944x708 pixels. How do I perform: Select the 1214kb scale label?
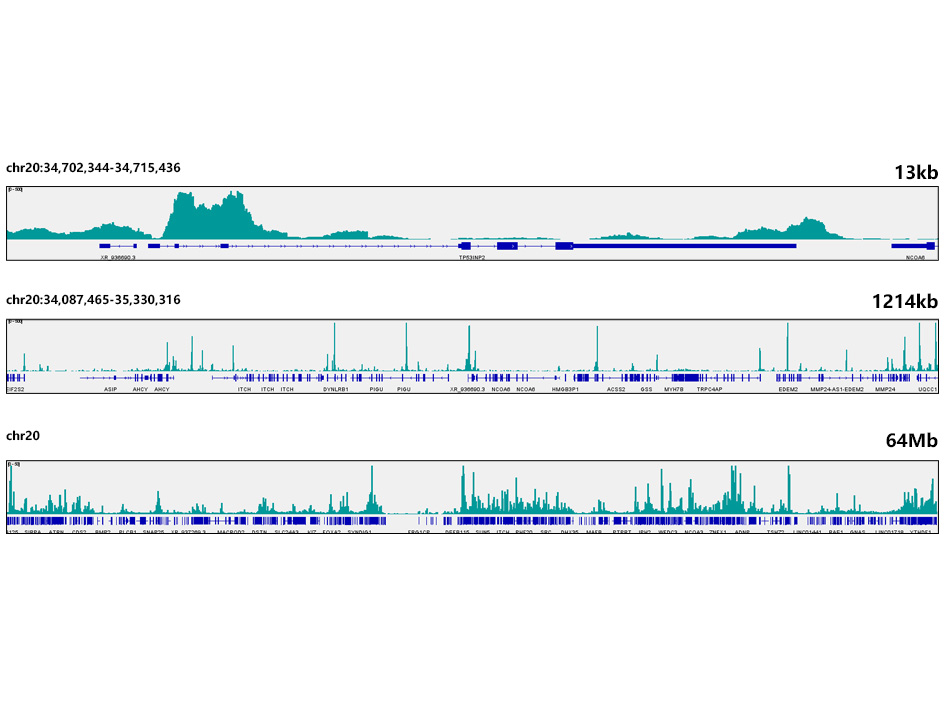click(904, 302)
